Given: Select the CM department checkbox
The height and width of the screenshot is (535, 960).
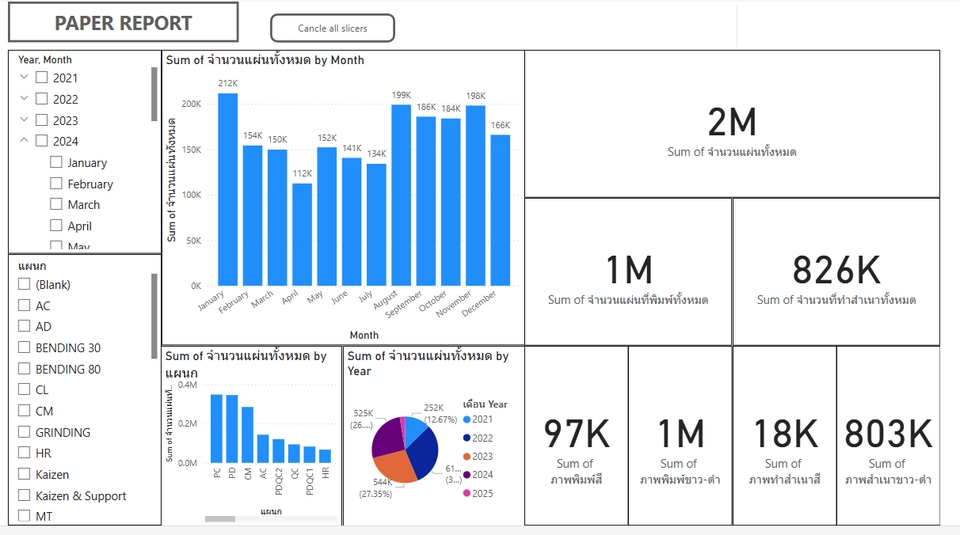Looking at the screenshot, I should pyautogui.click(x=24, y=410).
